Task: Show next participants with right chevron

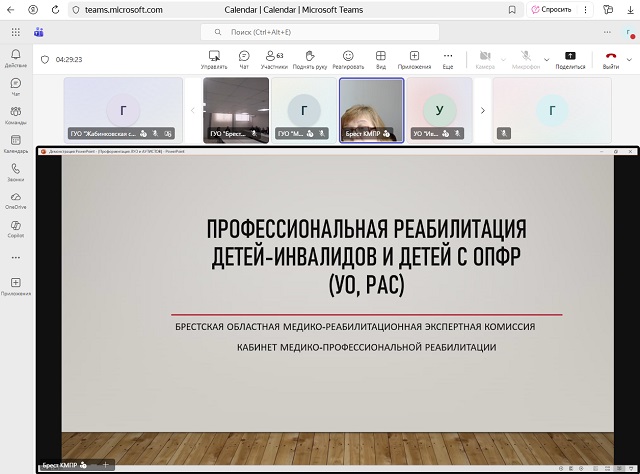Action: point(482,110)
